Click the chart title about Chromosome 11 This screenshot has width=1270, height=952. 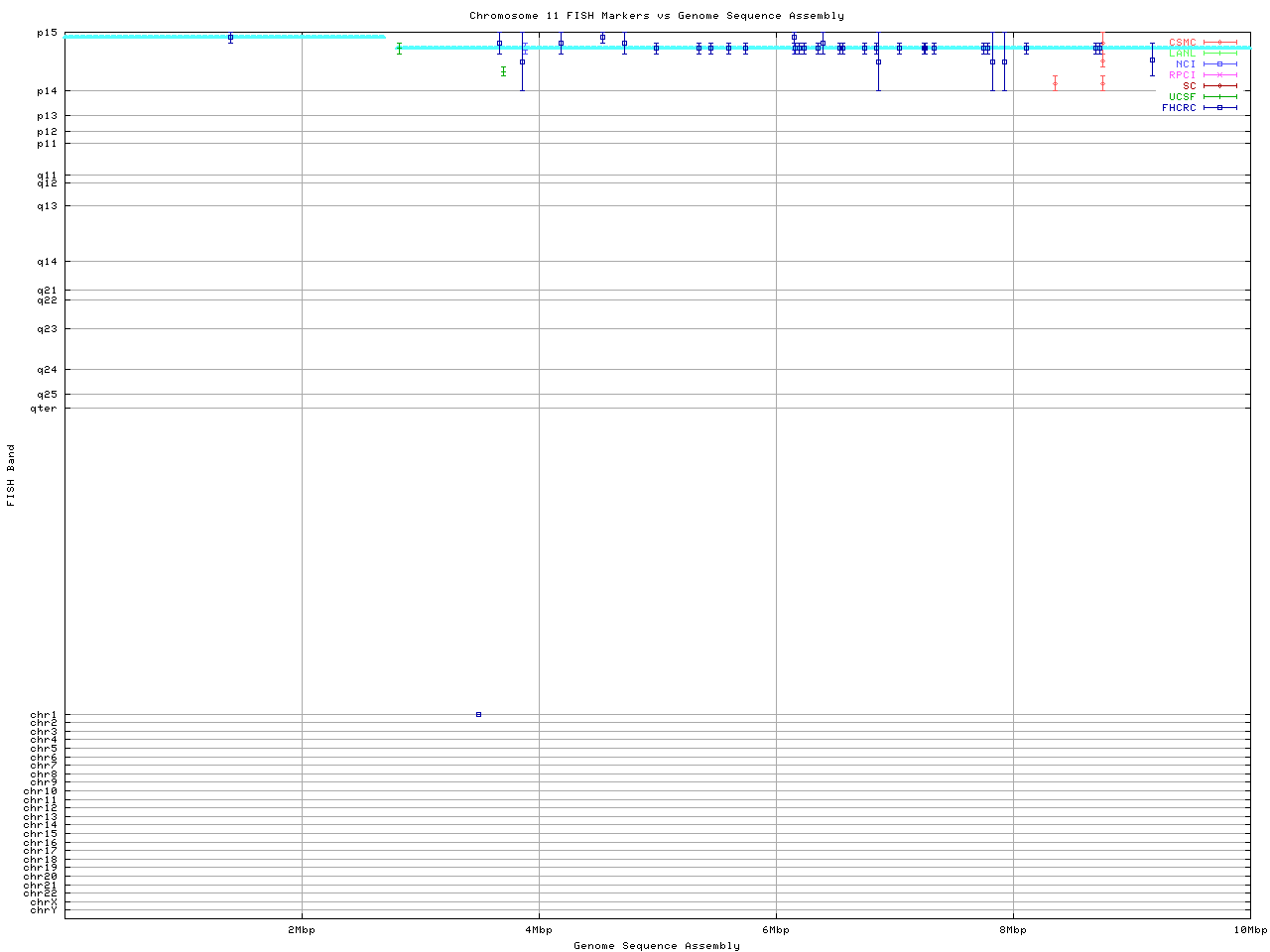pos(657,16)
